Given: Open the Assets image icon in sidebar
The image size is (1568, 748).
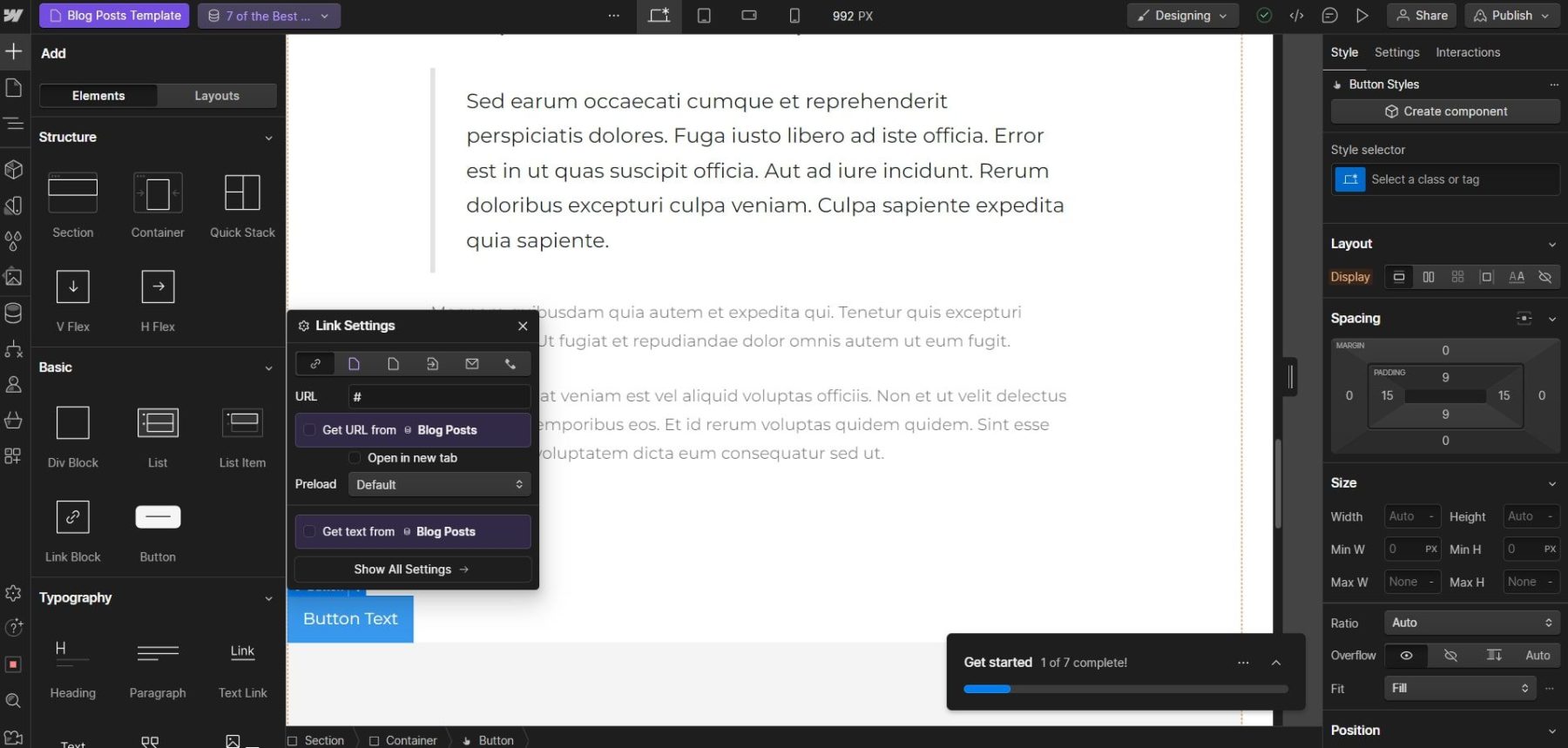Looking at the screenshot, I should 14,277.
